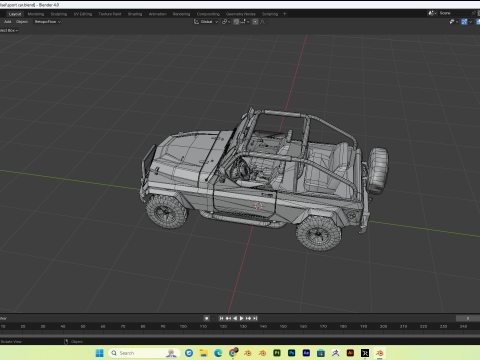Open the Add menu in viewport header

(x=7, y=22)
